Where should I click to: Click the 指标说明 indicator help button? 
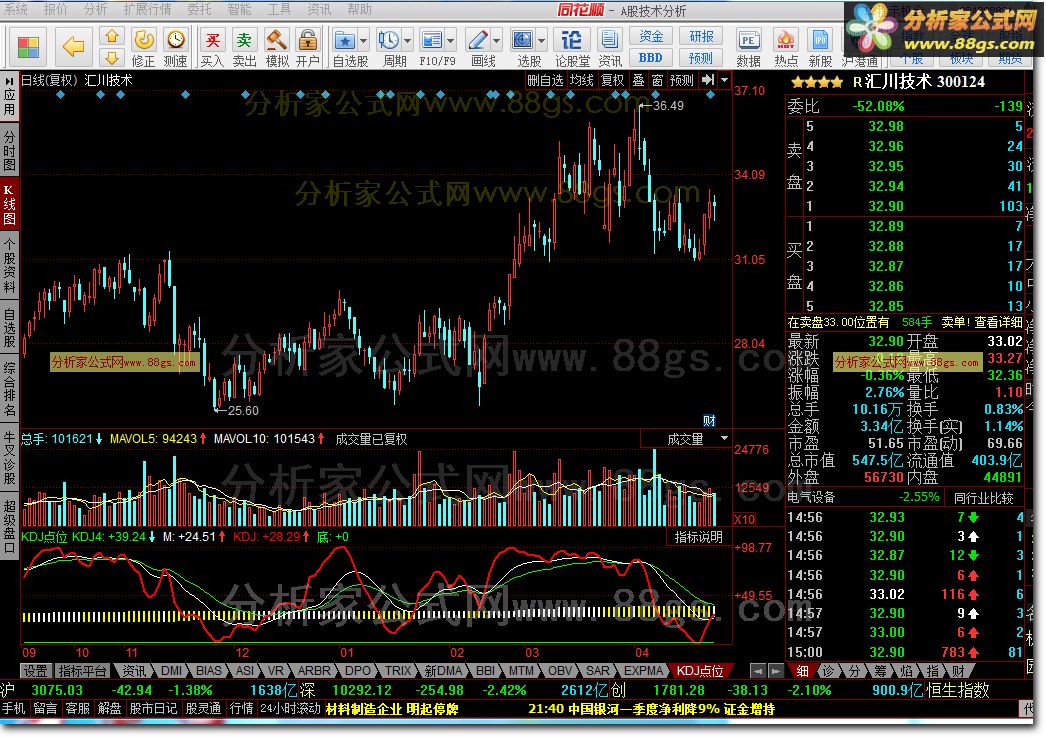[x=698, y=537]
